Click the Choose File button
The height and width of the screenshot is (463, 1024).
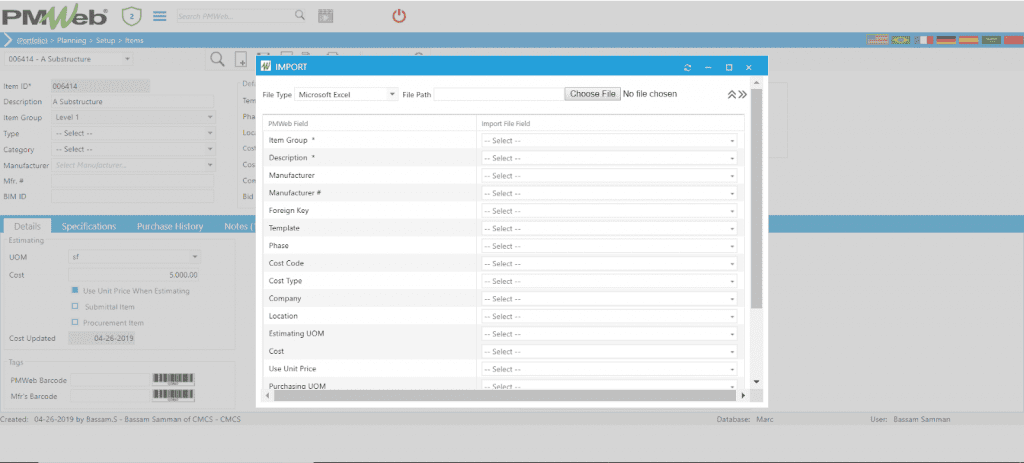pos(592,94)
